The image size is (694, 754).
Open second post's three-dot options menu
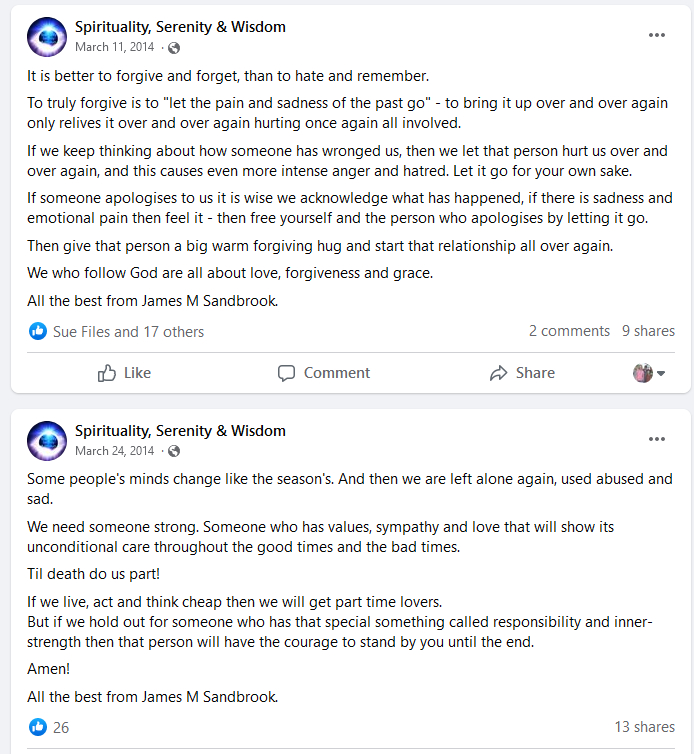click(656, 439)
